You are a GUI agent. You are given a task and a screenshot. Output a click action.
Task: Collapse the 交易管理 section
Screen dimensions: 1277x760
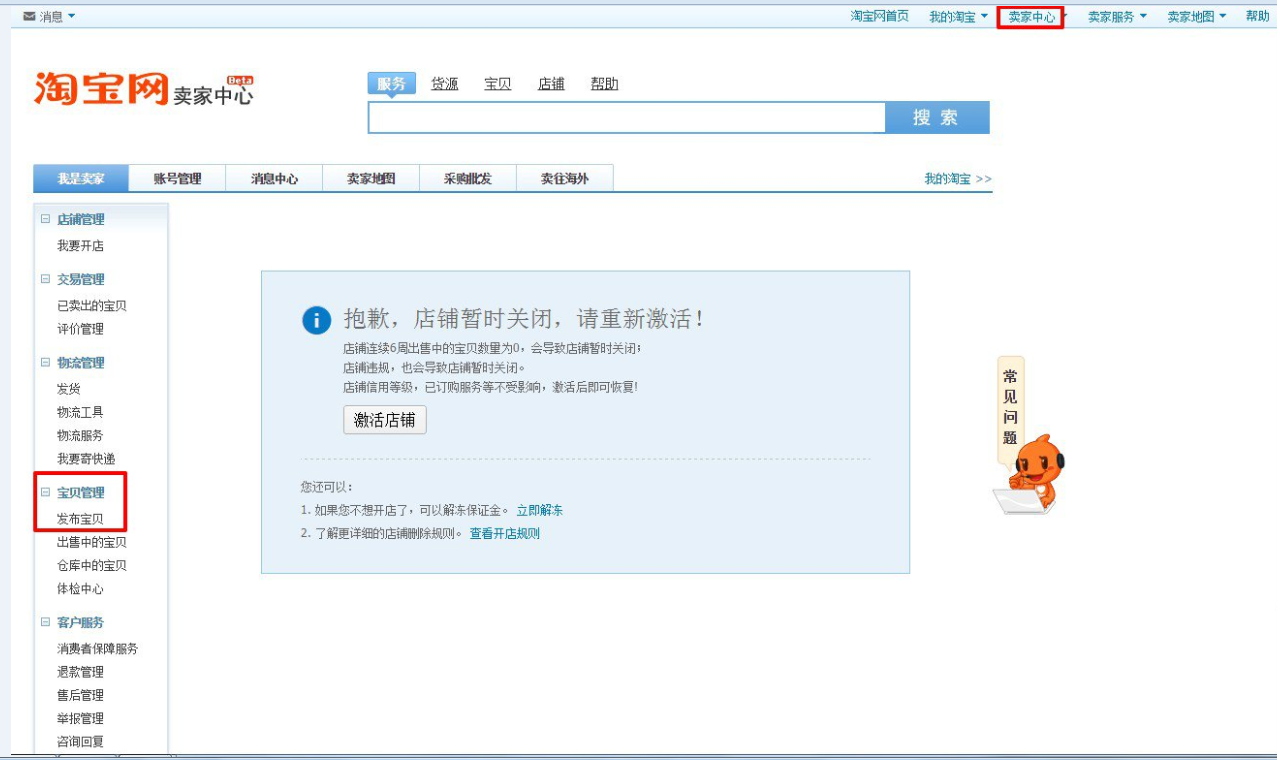click(x=45, y=280)
